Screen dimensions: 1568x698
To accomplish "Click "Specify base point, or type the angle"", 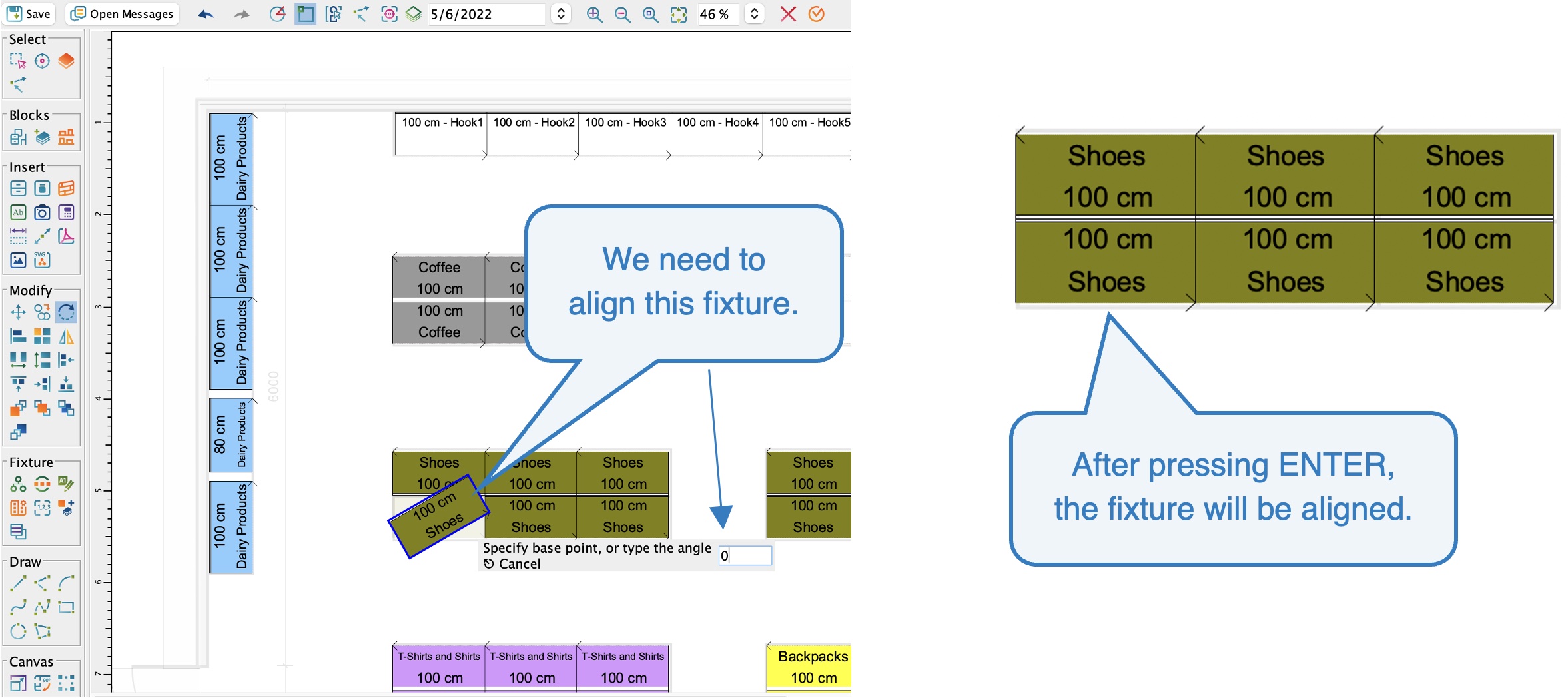I will point(597,548).
